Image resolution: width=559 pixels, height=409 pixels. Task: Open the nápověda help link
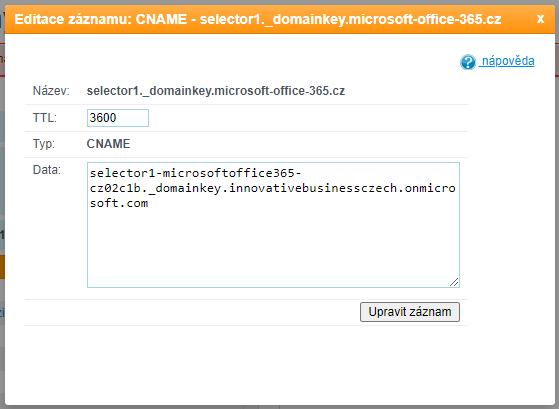[x=508, y=61]
